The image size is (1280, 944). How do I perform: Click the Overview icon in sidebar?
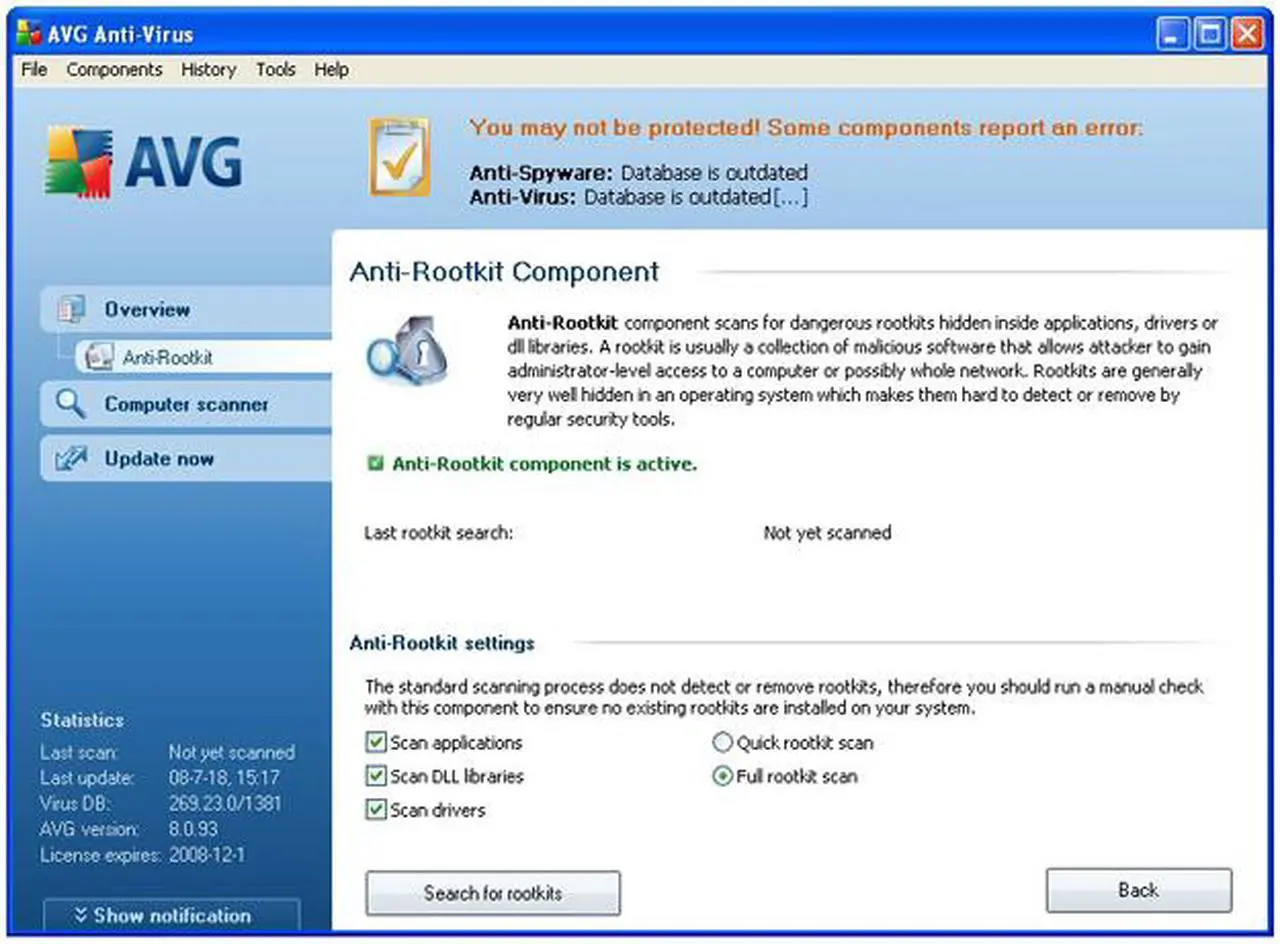point(71,310)
